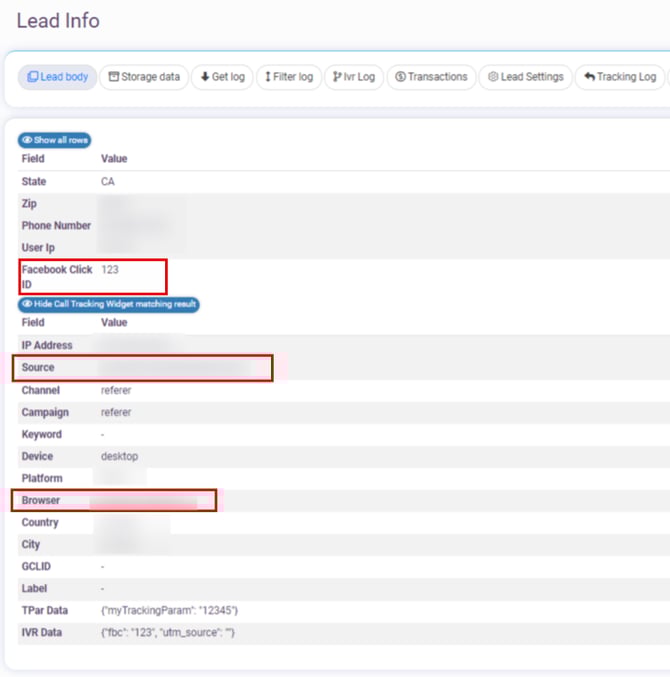Click the branch icon on Ivr Log
This screenshot has height=677, width=670.
click(337, 77)
